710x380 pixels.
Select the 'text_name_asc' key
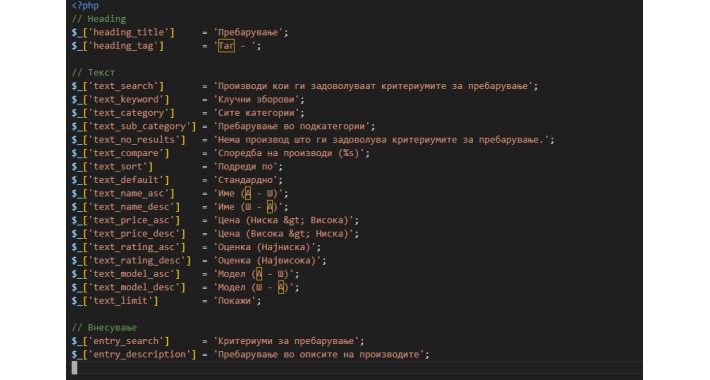128,193
